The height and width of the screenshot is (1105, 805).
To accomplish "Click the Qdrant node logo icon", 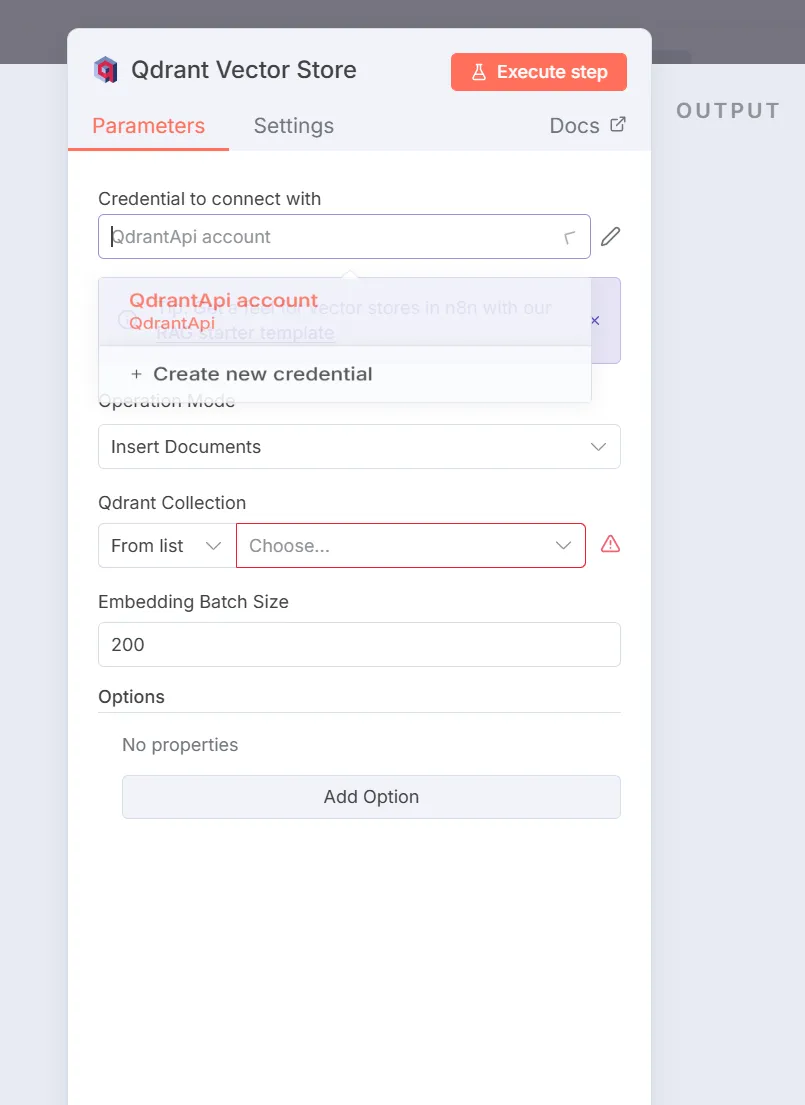I will (x=106, y=70).
